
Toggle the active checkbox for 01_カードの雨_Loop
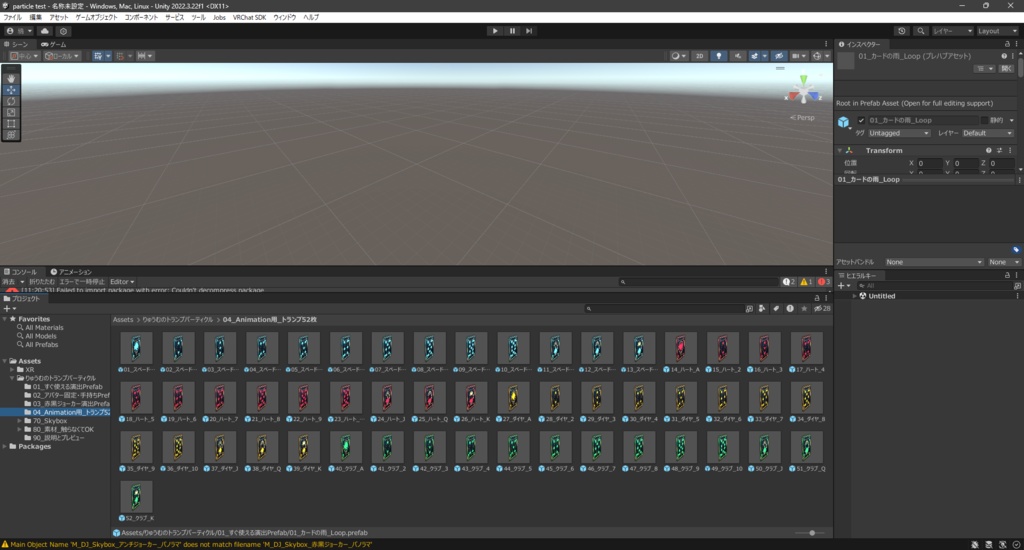pyautogui.click(x=861, y=120)
